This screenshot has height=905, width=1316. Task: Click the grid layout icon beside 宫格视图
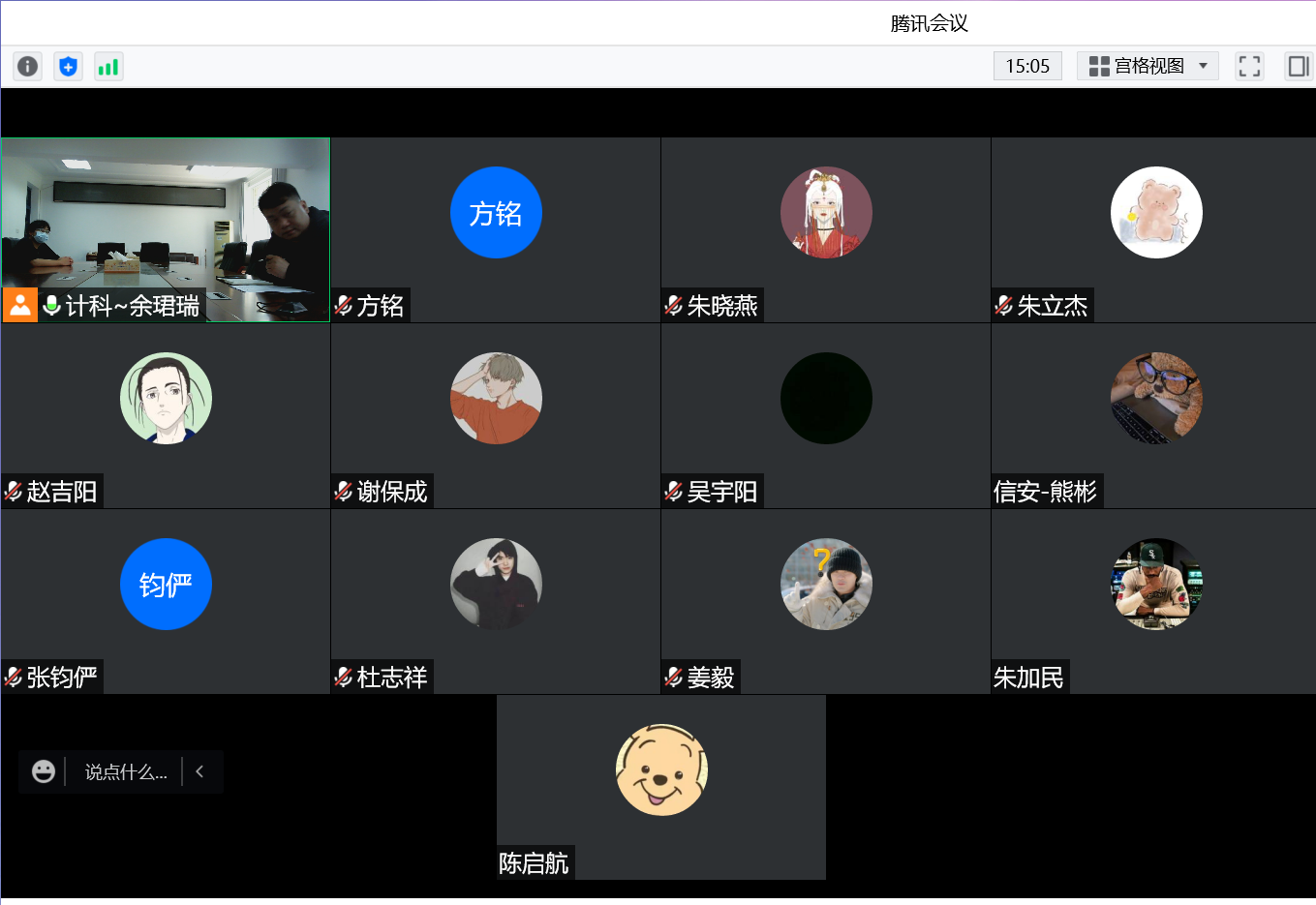pos(1099,66)
